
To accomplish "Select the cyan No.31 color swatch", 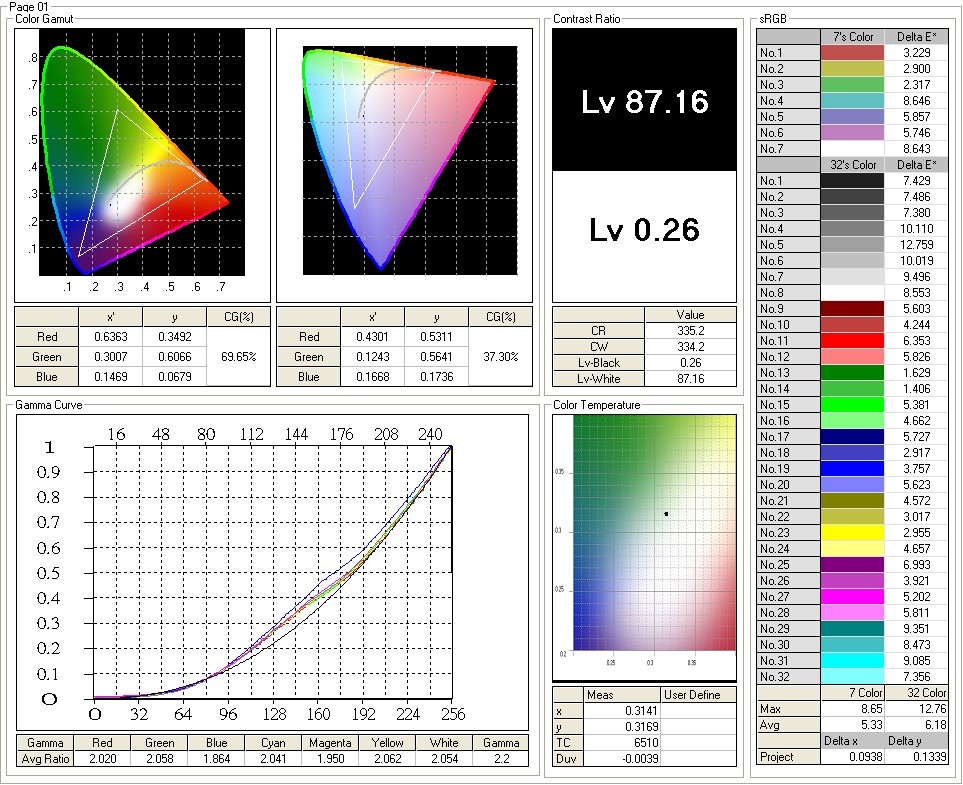I will [x=852, y=660].
